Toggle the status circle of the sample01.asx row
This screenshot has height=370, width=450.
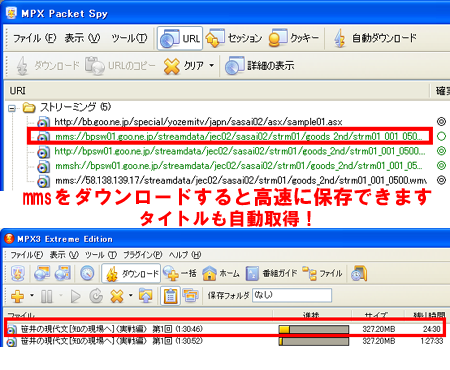pyautogui.click(x=441, y=122)
